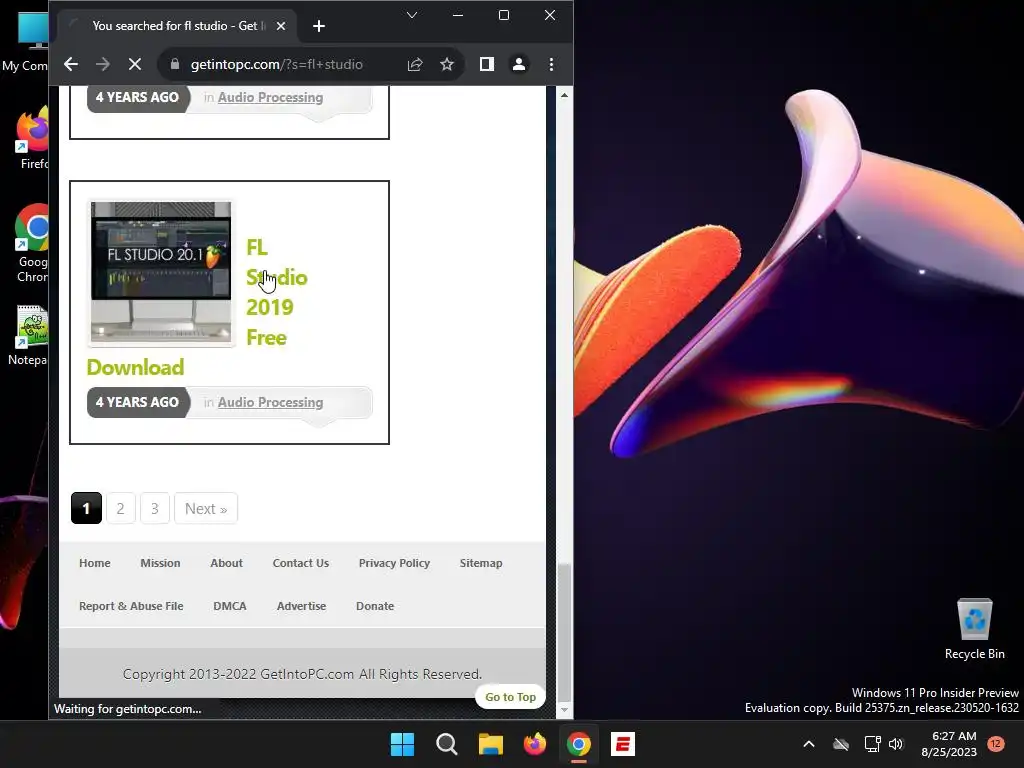Launch Firefox from the taskbar
1024x768 pixels.
(x=535, y=744)
